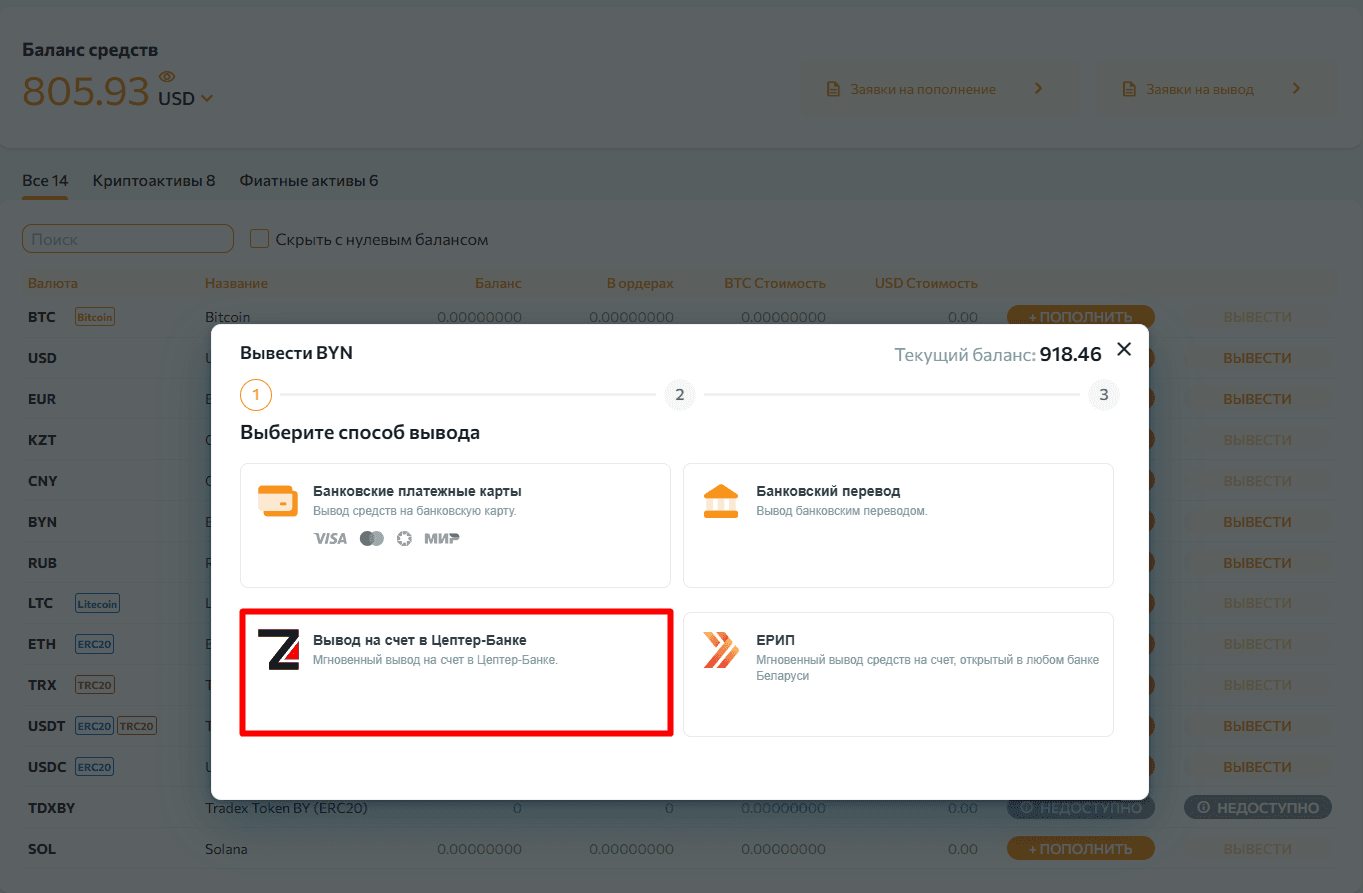Sort by Название column header
The image size is (1363, 893).
tap(236, 283)
